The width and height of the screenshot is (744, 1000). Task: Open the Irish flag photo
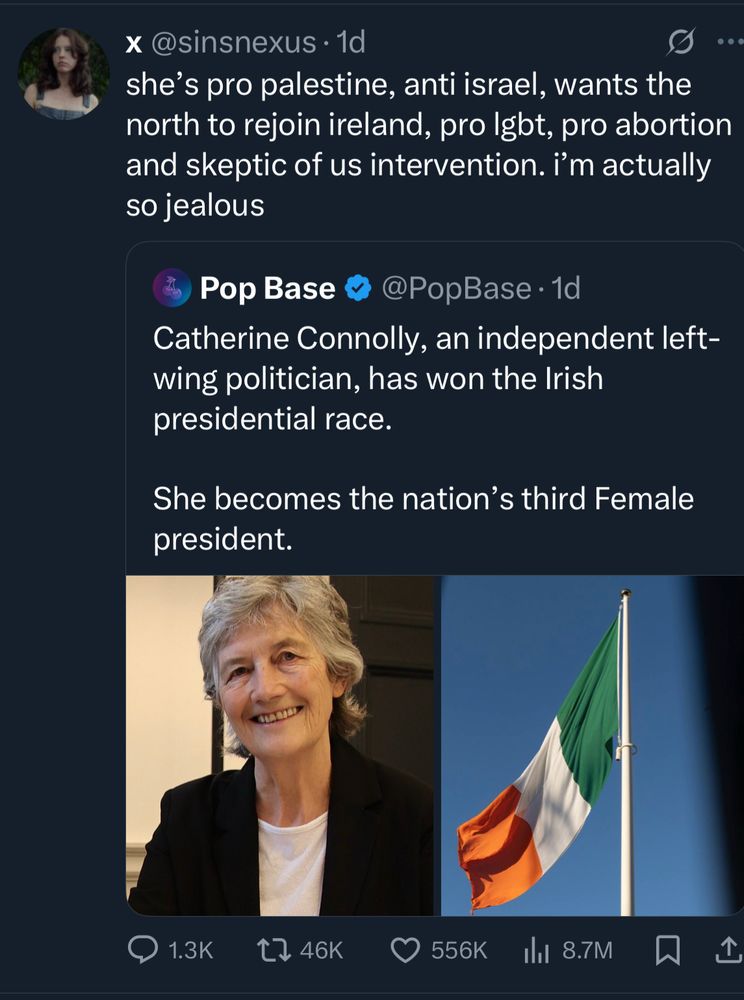591,745
